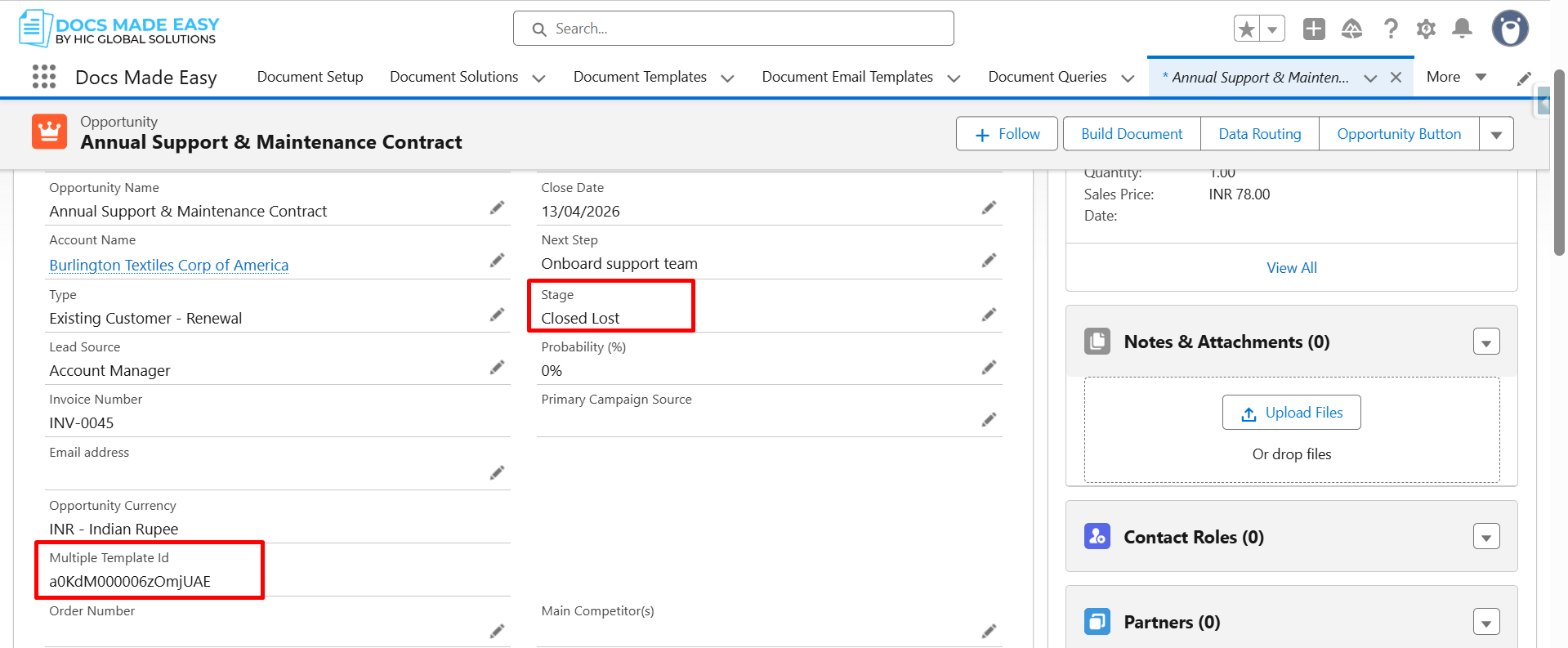This screenshot has height=648, width=1568.
Task: Edit the Main Competitor(s) field
Action: 989,631
